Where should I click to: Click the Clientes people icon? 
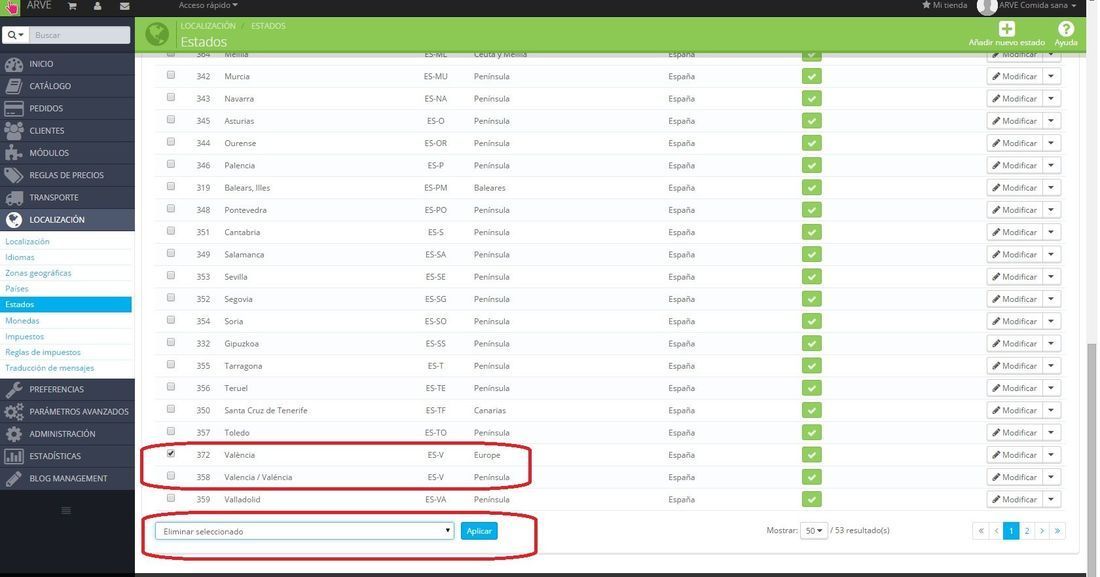click(14, 131)
